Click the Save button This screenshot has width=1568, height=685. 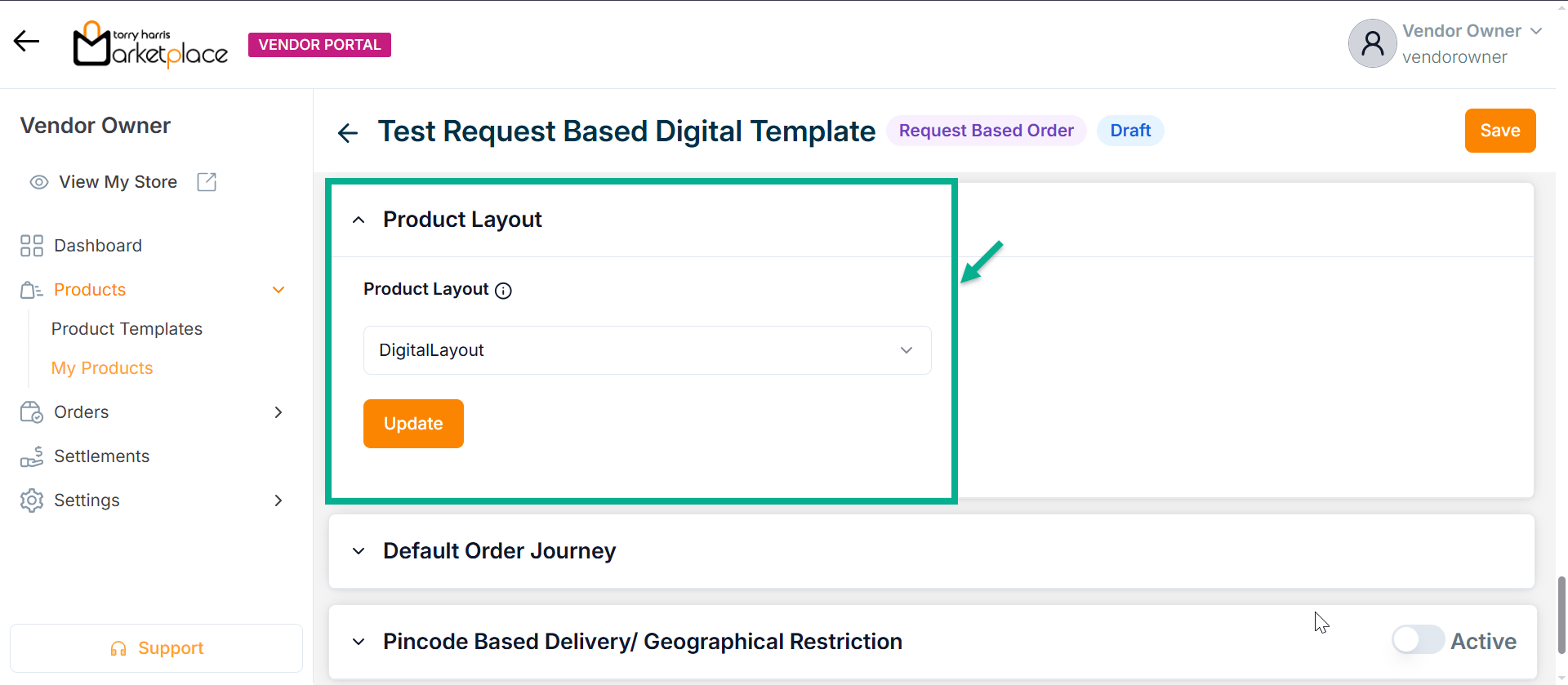coord(1499,131)
